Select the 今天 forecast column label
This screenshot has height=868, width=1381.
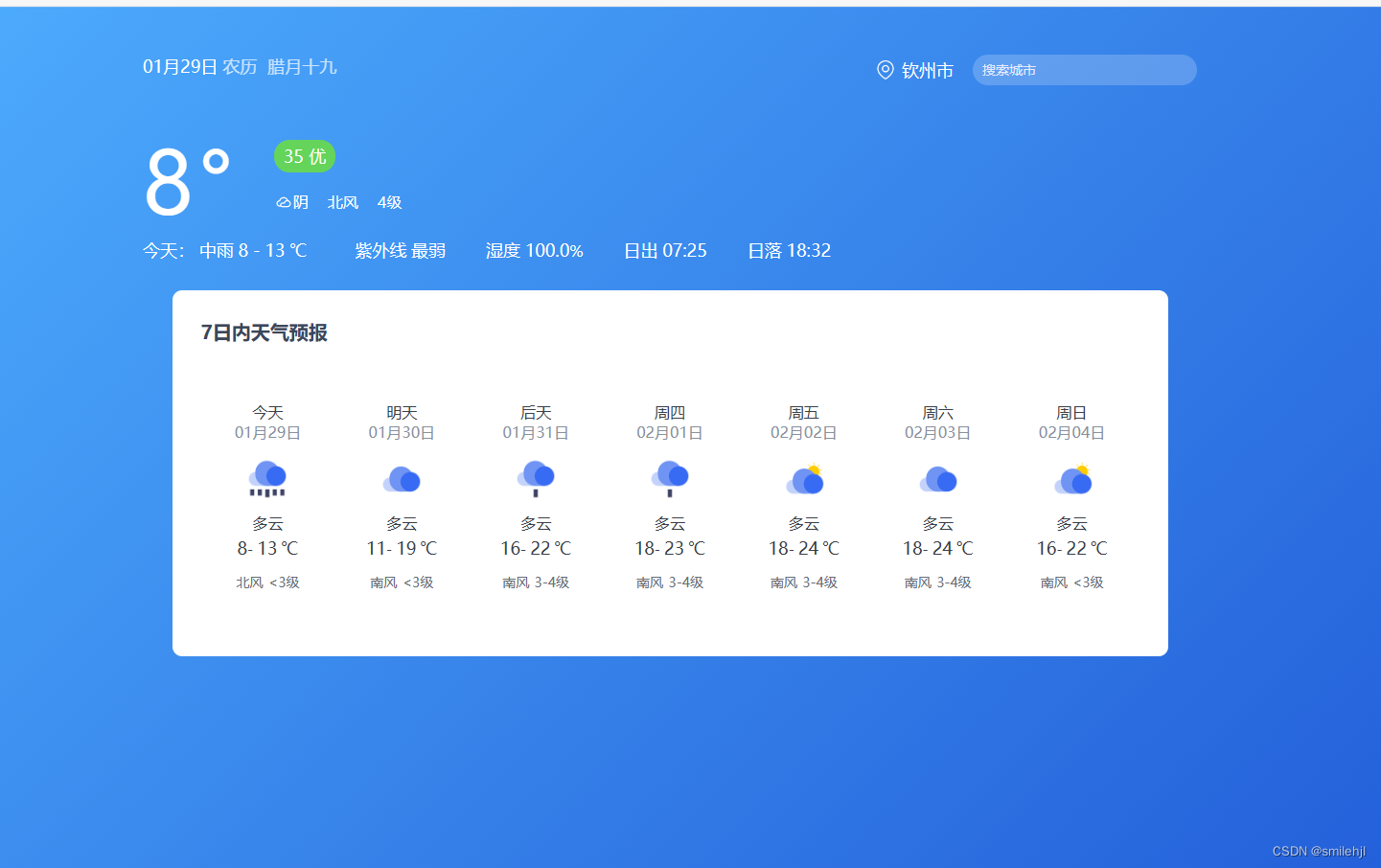pyautogui.click(x=267, y=413)
